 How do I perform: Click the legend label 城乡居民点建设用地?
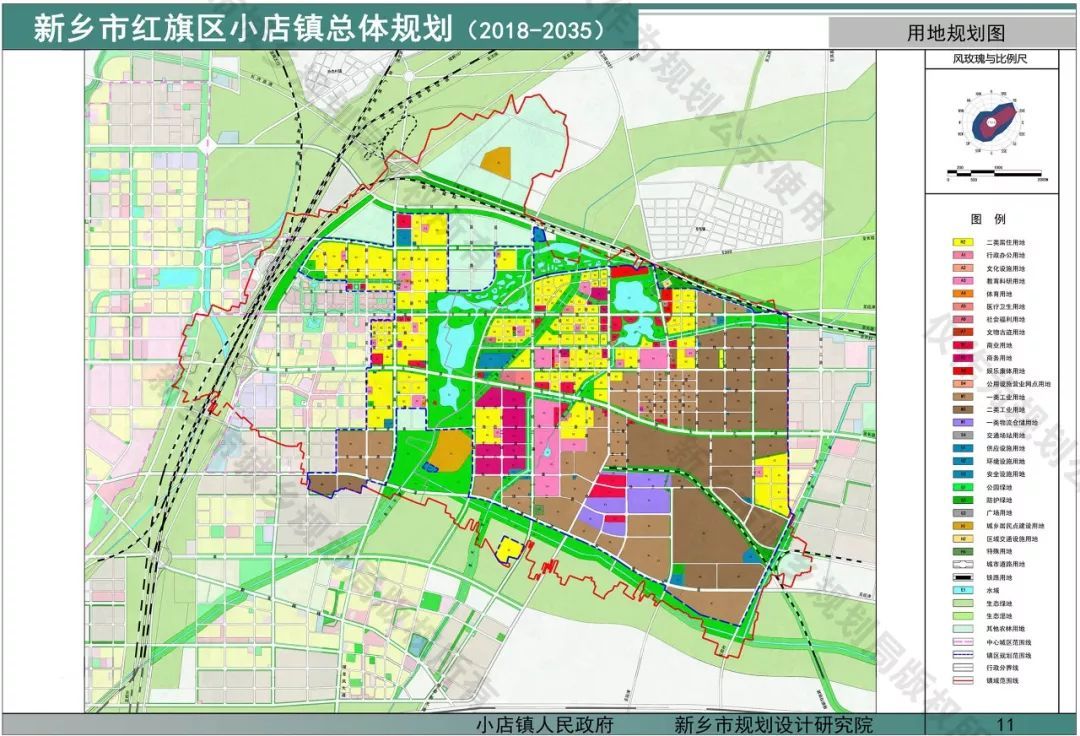point(1015,526)
